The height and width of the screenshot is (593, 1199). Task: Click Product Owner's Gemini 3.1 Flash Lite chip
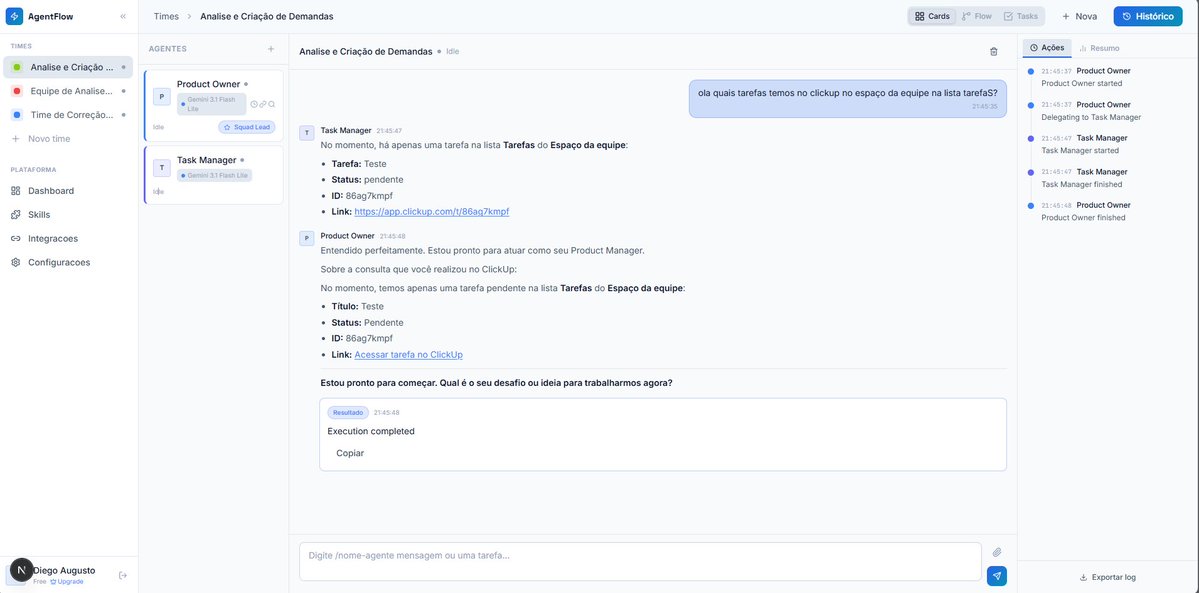(x=212, y=104)
